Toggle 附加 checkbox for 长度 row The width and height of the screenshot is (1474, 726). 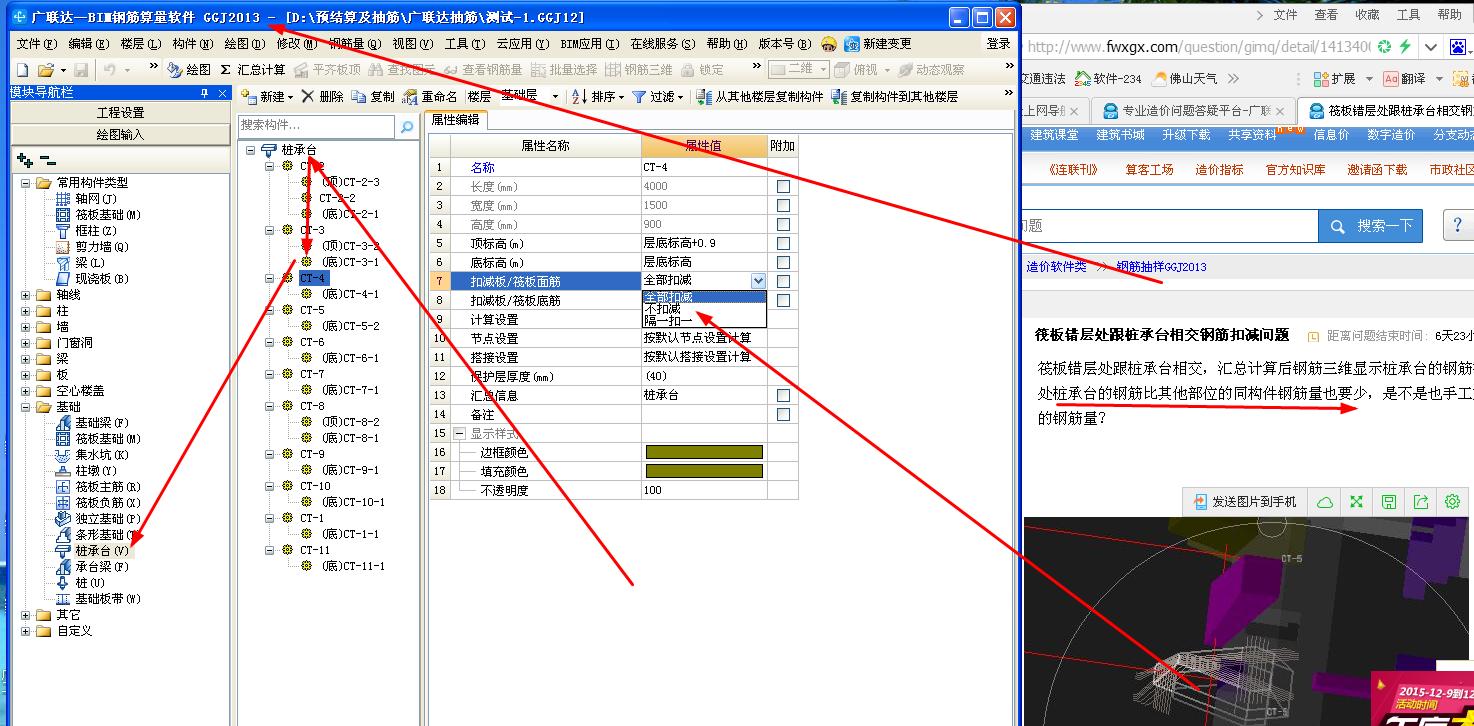pyautogui.click(x=783, y=186)
